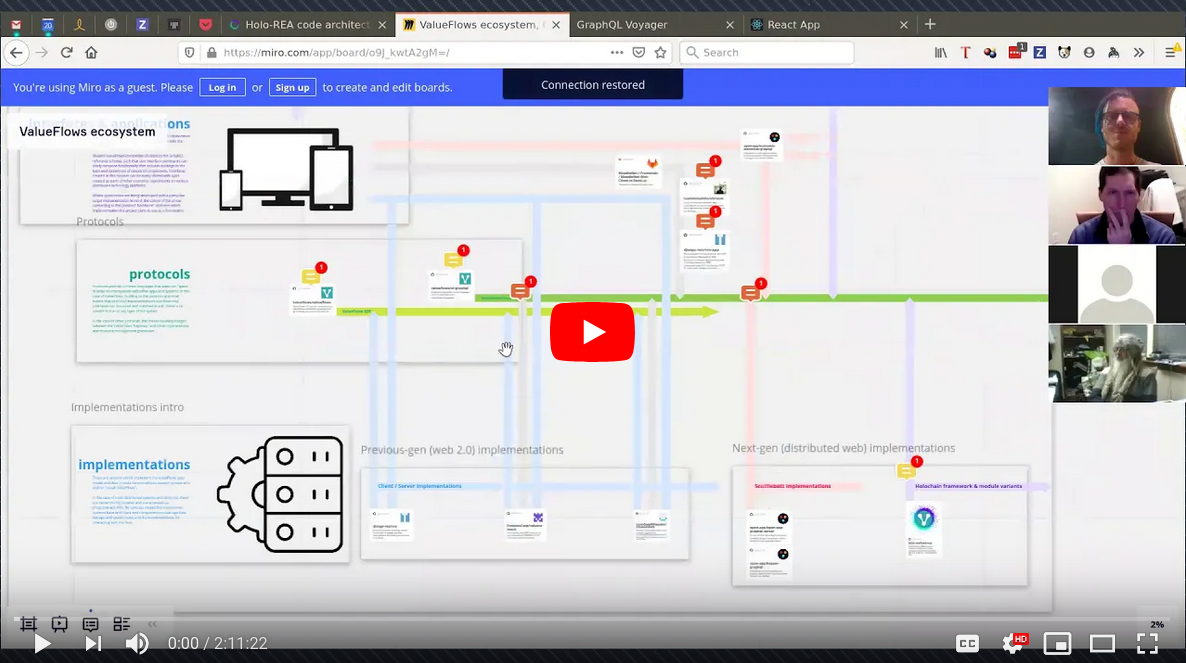Switch to GraphQL Voyager tab
The width and height of the screenshot is (1186, 663).
tap(622, 24)
